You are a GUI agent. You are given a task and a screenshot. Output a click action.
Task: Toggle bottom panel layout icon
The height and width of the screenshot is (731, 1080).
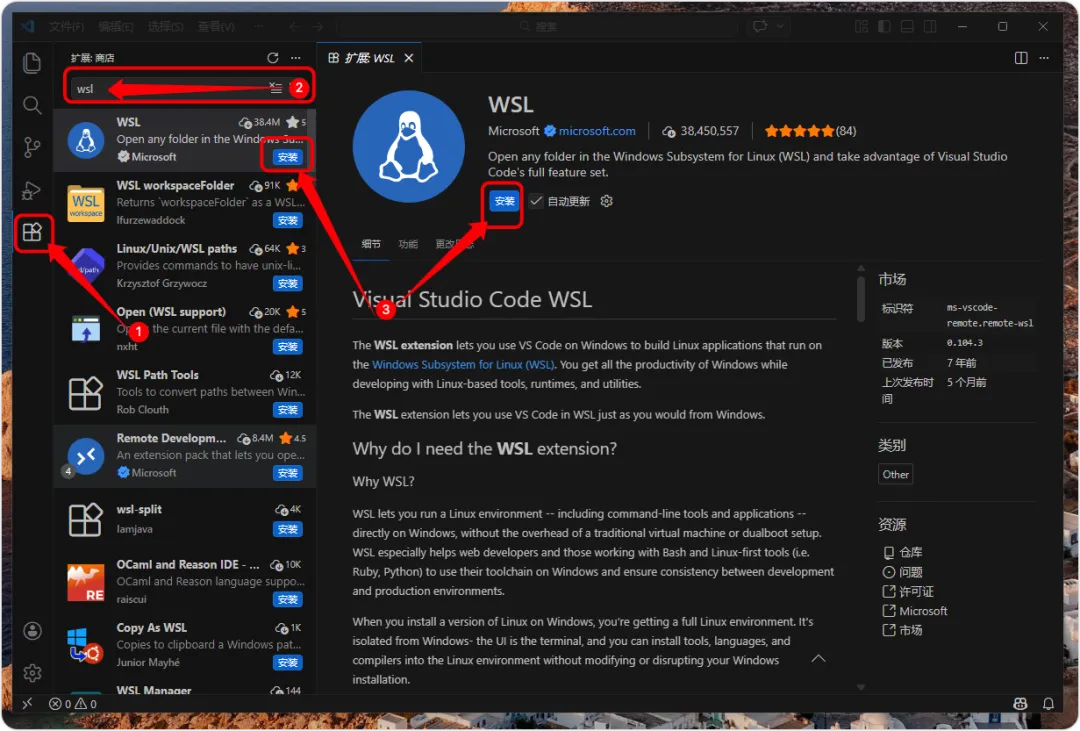pyautogui.click(x=907, y=26)
